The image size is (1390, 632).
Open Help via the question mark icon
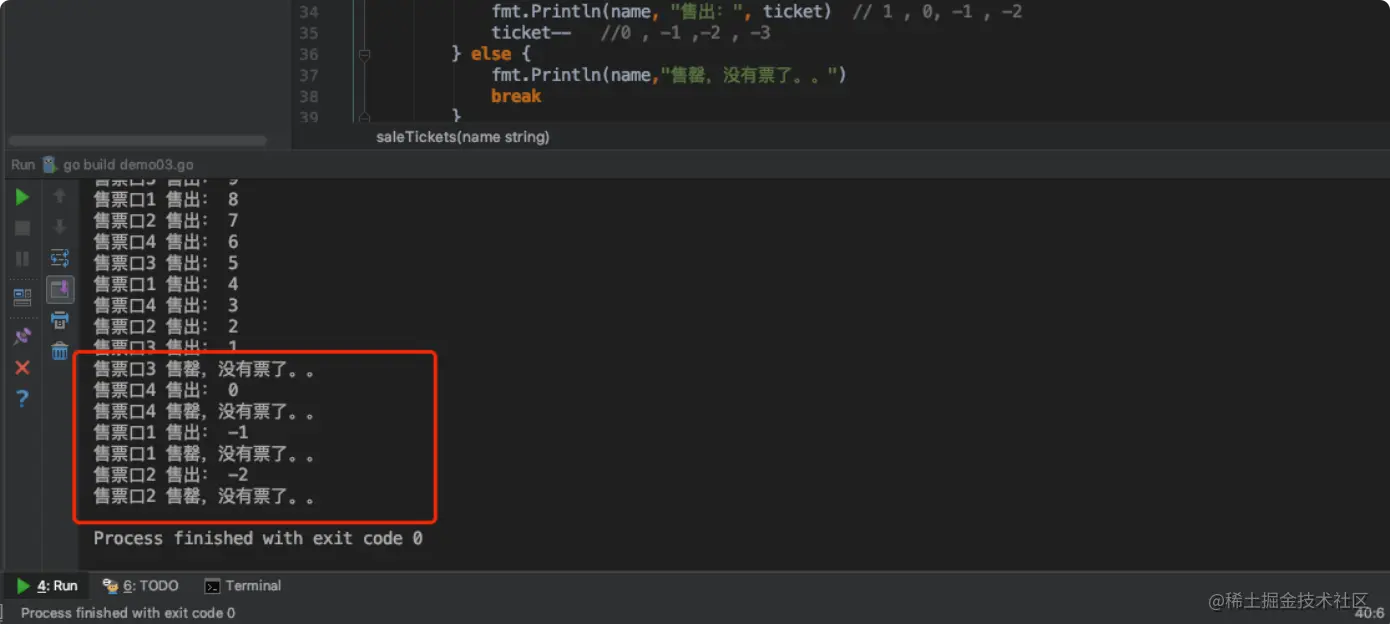[x=22, y=399]
